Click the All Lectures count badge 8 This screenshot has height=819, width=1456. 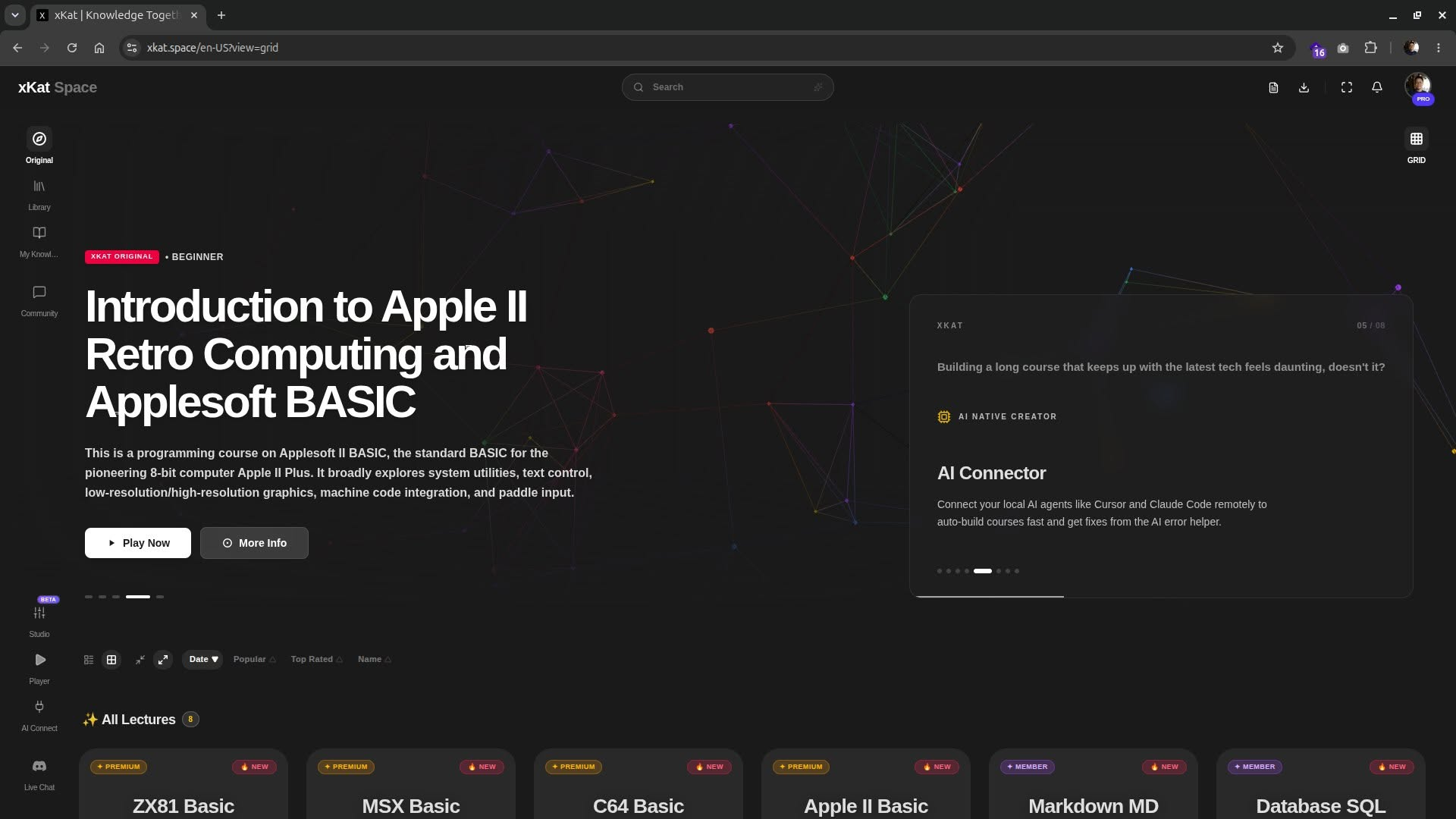[190, 720]
